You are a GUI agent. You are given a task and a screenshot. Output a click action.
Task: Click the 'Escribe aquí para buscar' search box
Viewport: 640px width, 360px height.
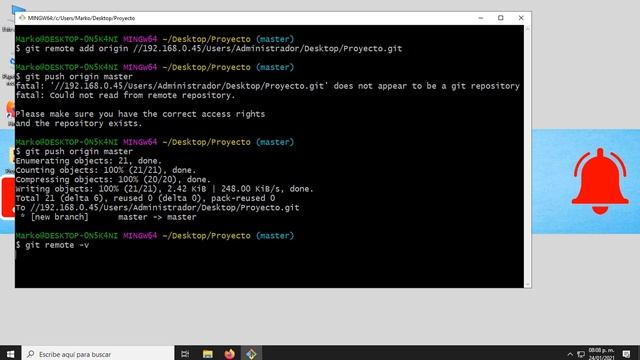click(x=98, y=354)
